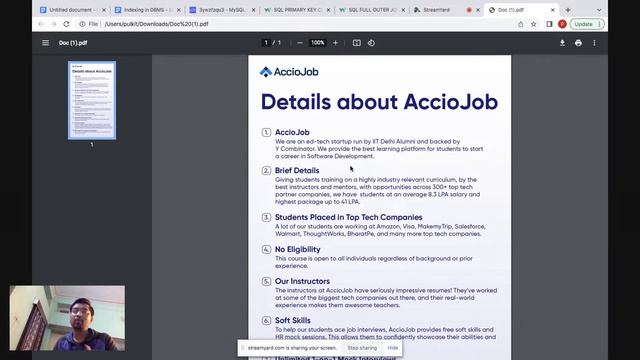Click the Details about AccioJob heading
The width and height of the screenshot is (640, 360).
coord(379,102)
